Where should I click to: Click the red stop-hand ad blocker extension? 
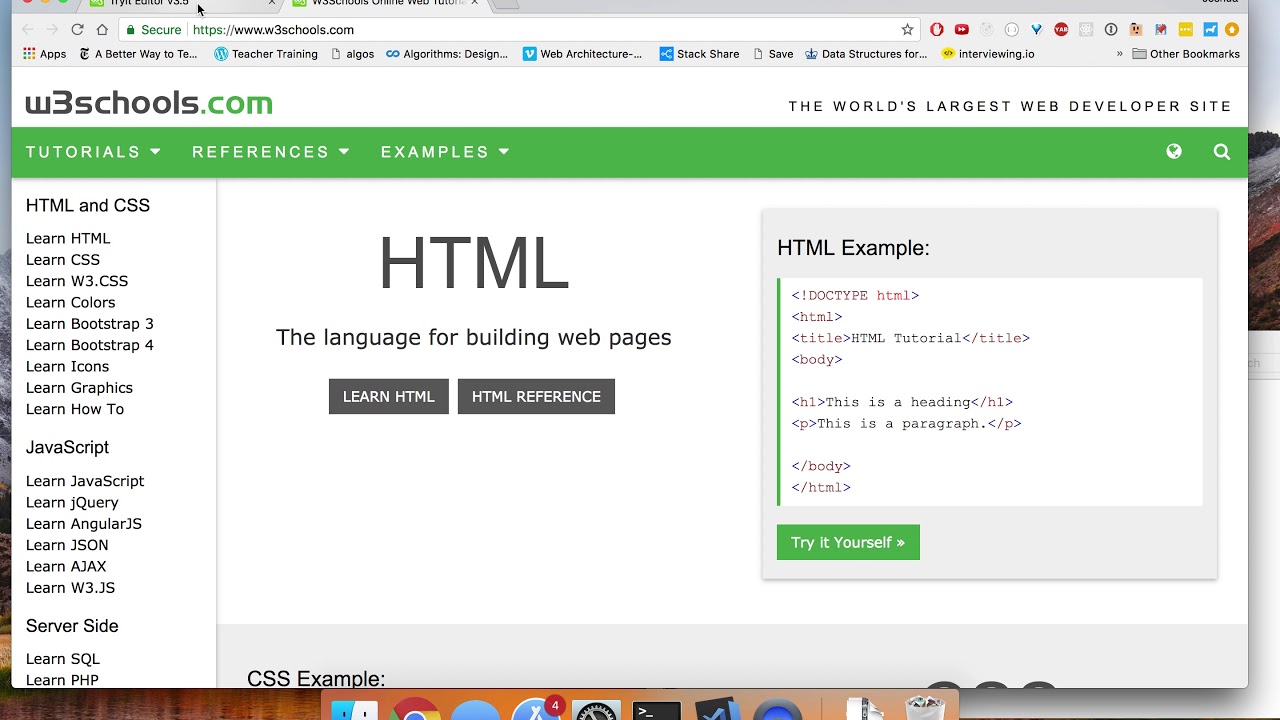coord(937,30)
